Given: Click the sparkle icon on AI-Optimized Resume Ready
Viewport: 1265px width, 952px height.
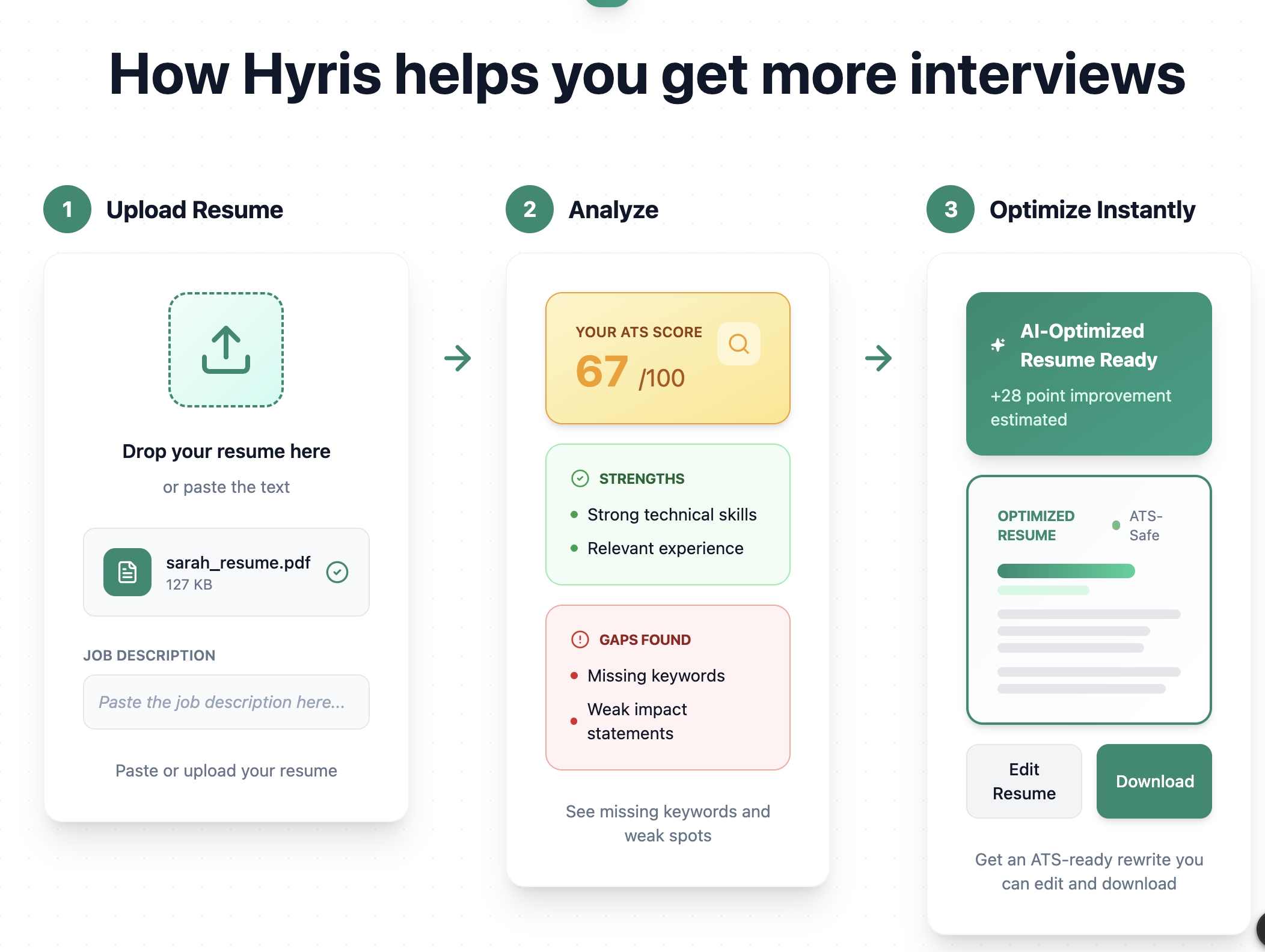Looking at the screenshot, I should pos(997,344).
